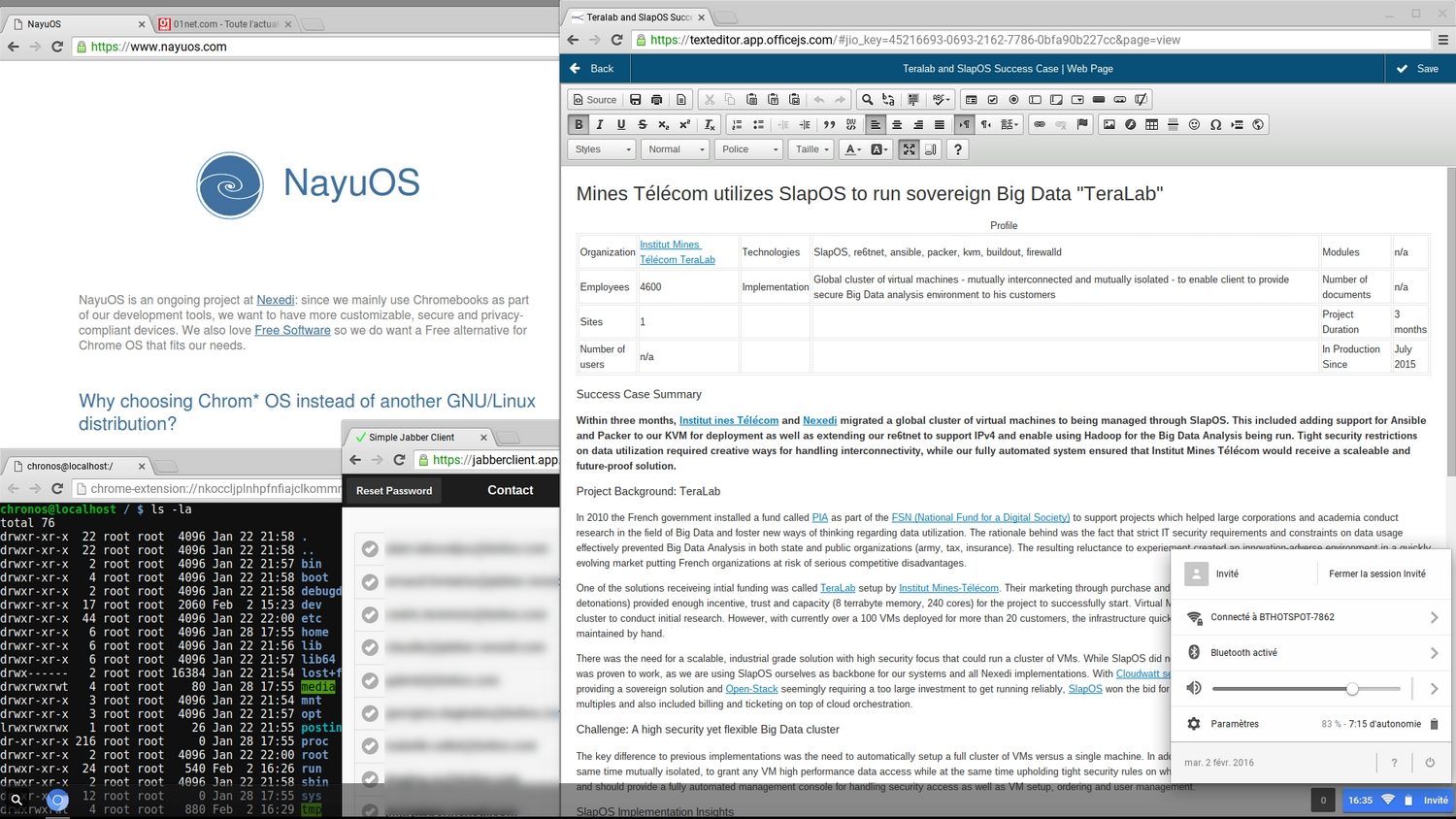Open the Text Color dropdown
1456x819 pixels.
click(853, 149)
